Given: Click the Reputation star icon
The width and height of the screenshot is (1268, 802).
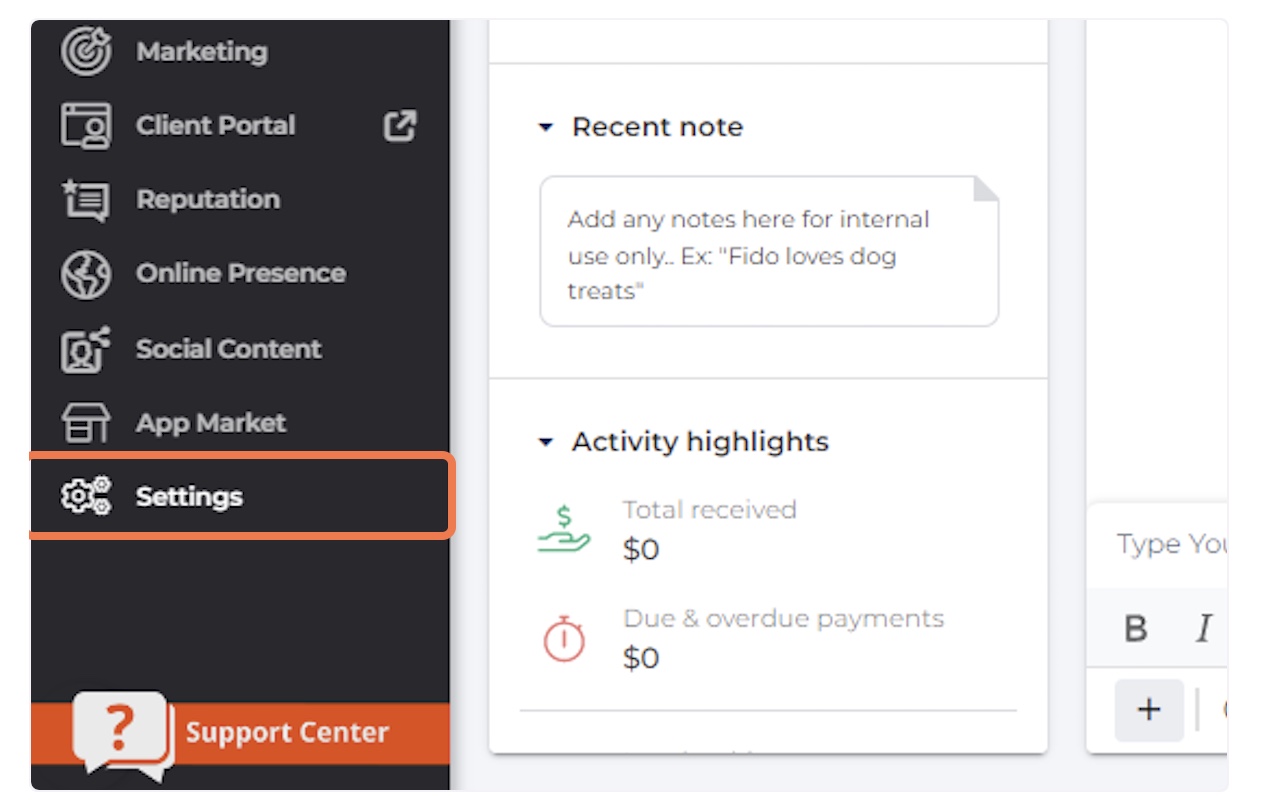Looking at the screenshot, I should pos(86,200).
